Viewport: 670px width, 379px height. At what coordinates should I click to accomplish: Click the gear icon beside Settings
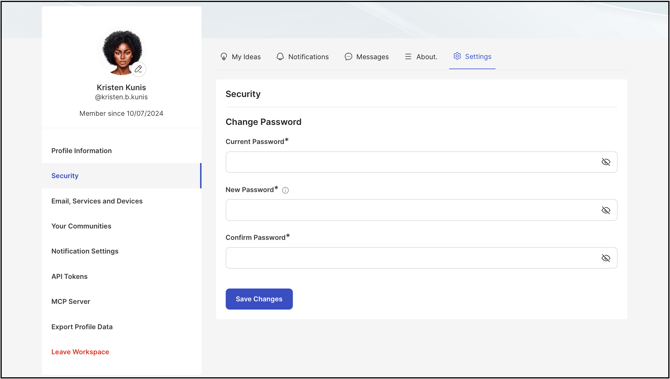[457, 56]
